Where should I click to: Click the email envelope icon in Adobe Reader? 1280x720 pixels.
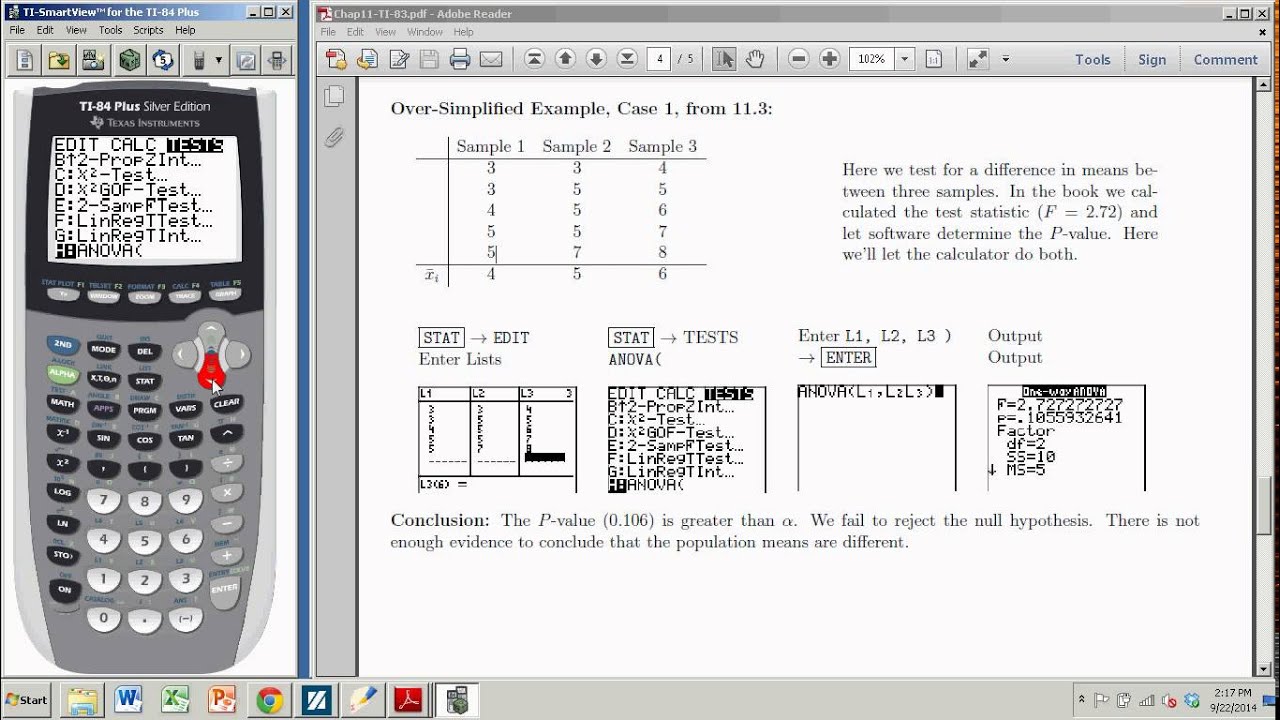pos(491,59)
